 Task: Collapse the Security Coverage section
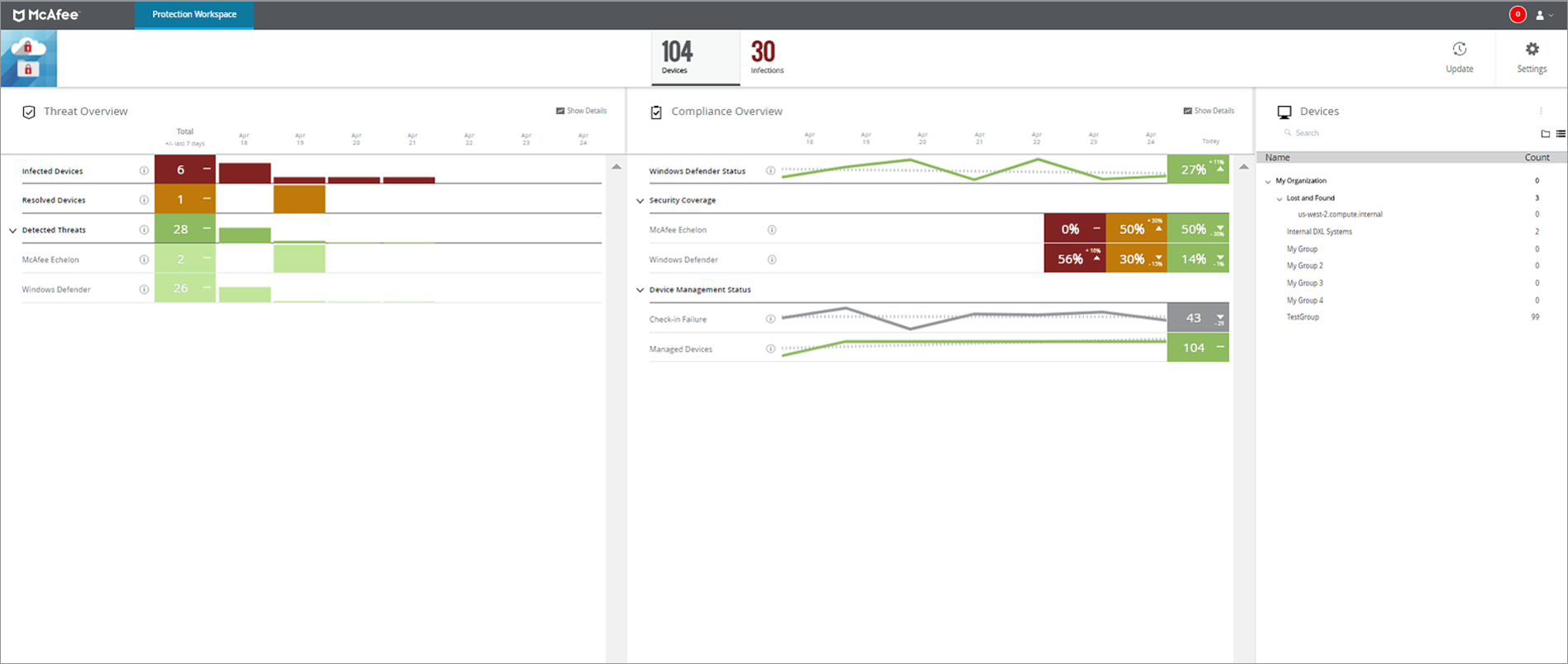click(640, 200)
